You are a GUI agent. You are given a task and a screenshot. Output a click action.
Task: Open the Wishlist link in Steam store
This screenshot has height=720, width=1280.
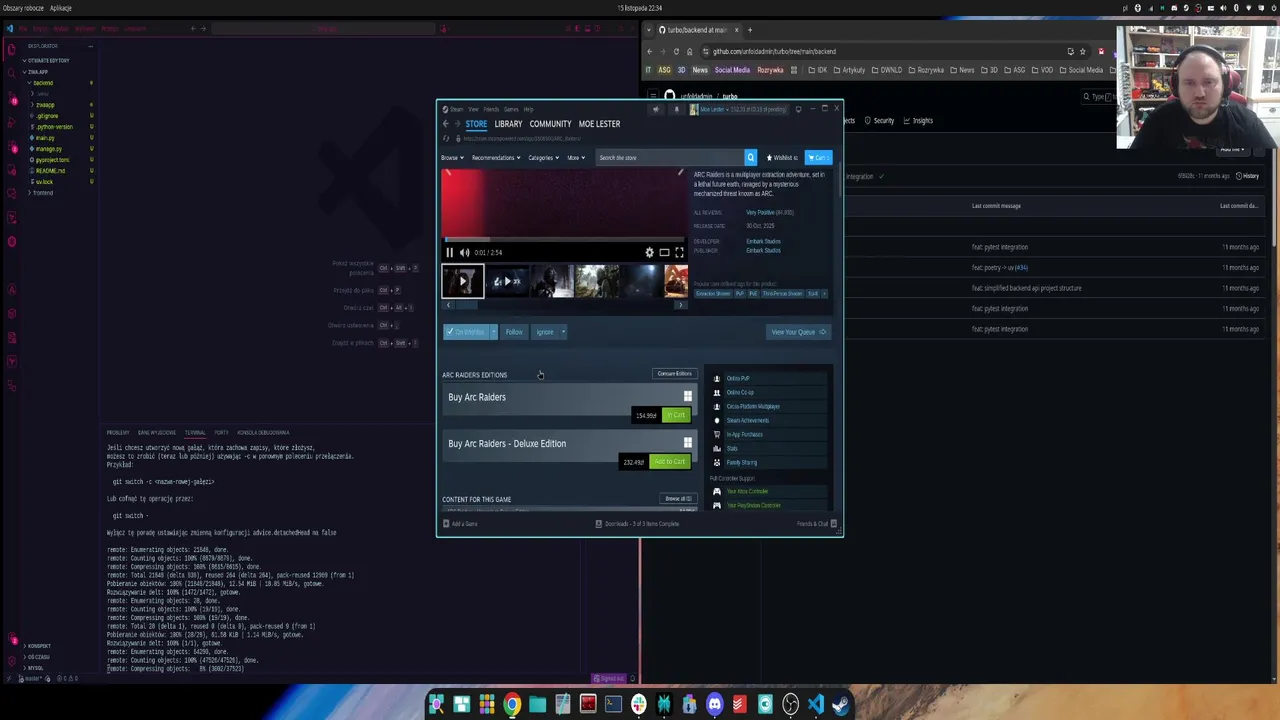(x=783, y=157)
